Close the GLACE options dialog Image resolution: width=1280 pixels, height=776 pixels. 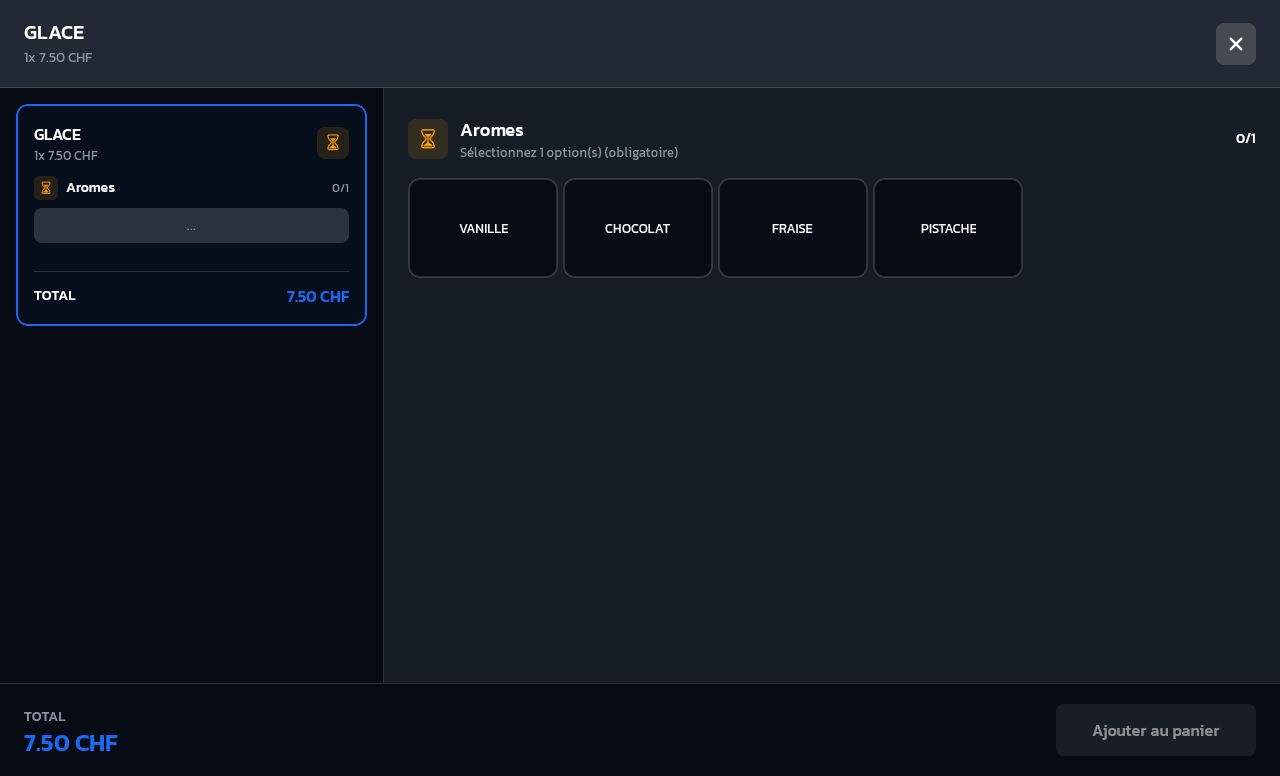click(1236, 44)
